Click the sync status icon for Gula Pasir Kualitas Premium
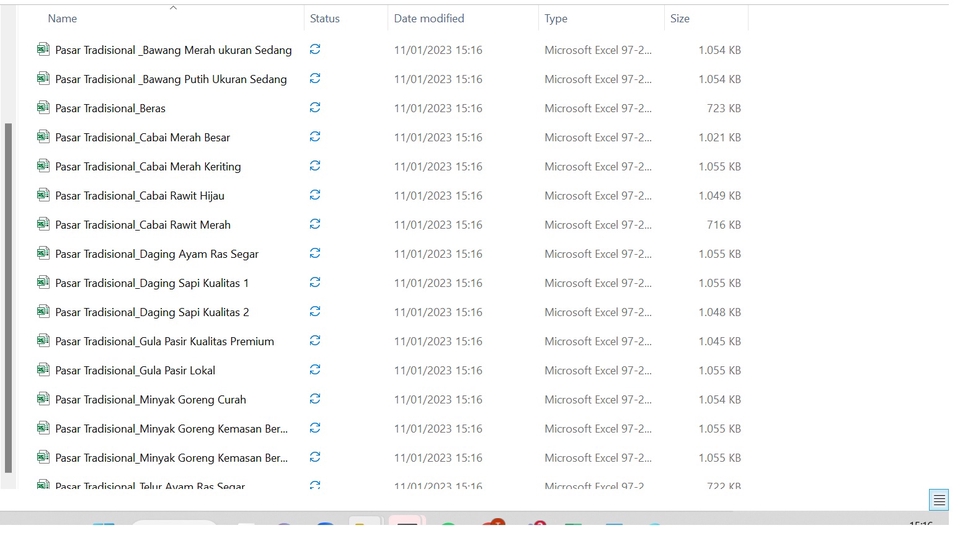Screen dimensions: 960x533 click(x=315, y=341)
